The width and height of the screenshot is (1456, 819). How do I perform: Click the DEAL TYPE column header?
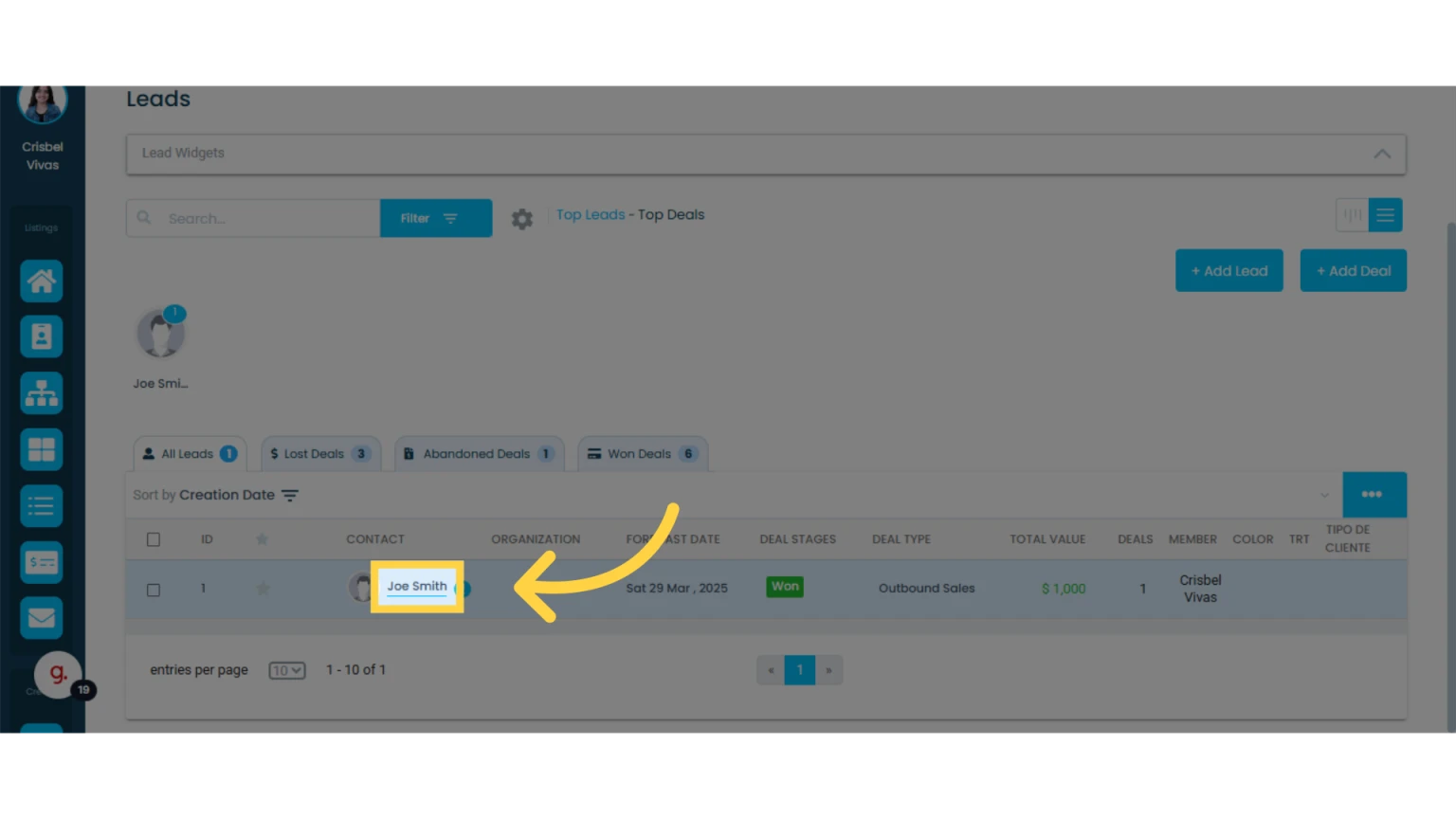[901, 539]
